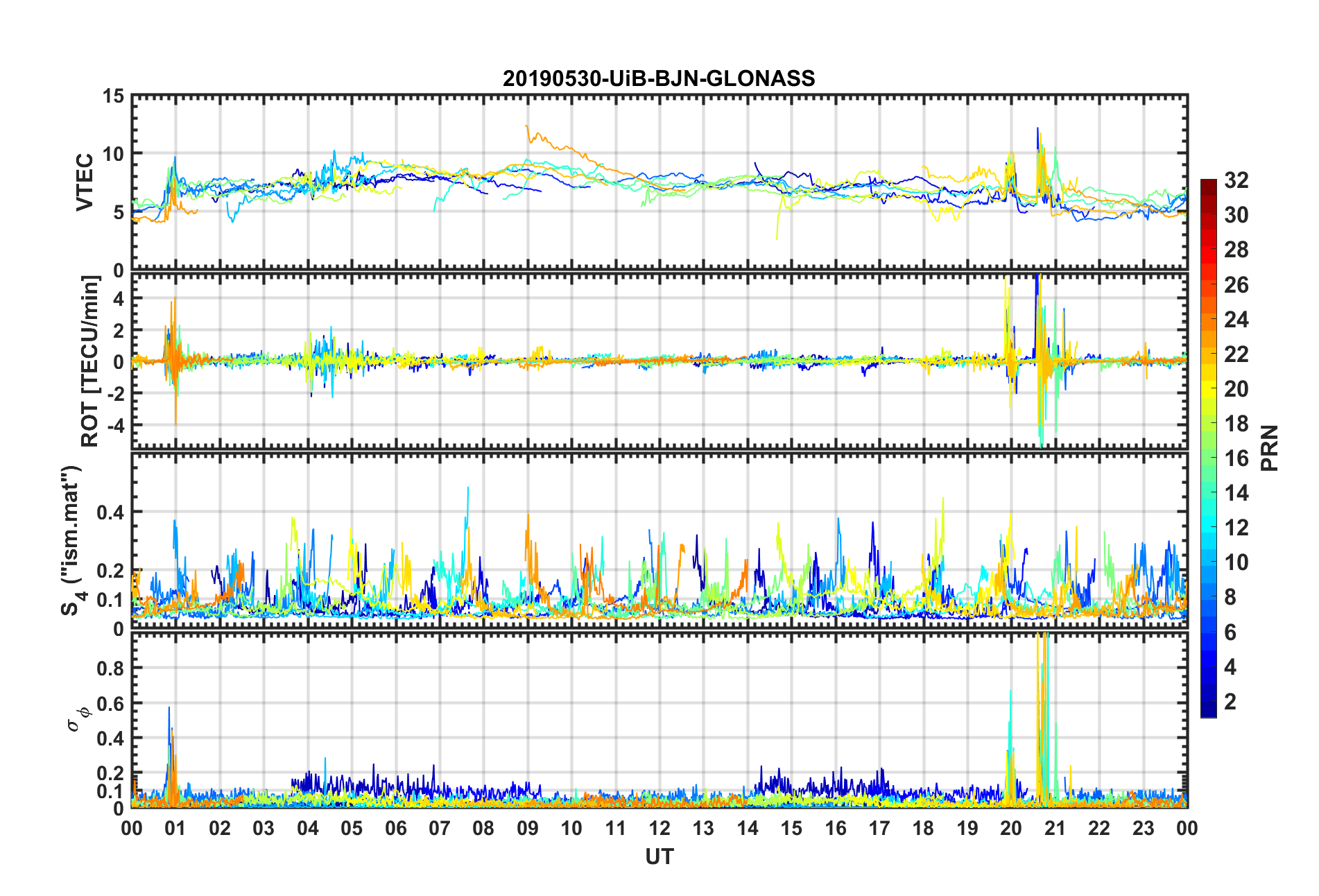Viewport: 1319px width, 896px height.
Task: Click colorbar tick label 26
Action: [1236, 284]
